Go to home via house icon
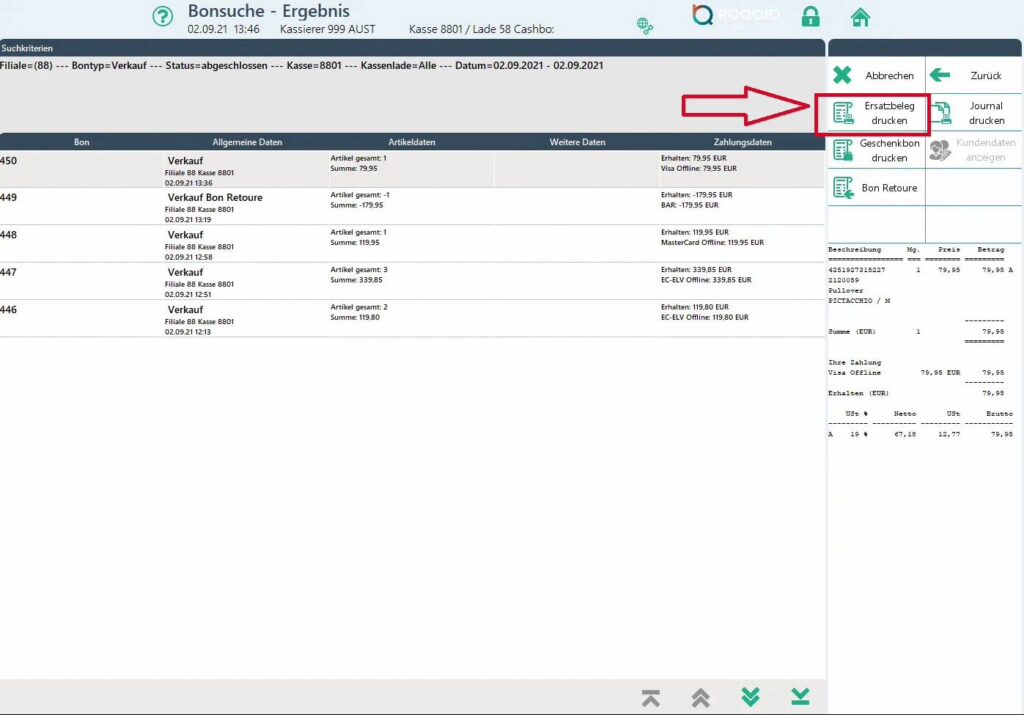1024x715 pixels. 859,17
